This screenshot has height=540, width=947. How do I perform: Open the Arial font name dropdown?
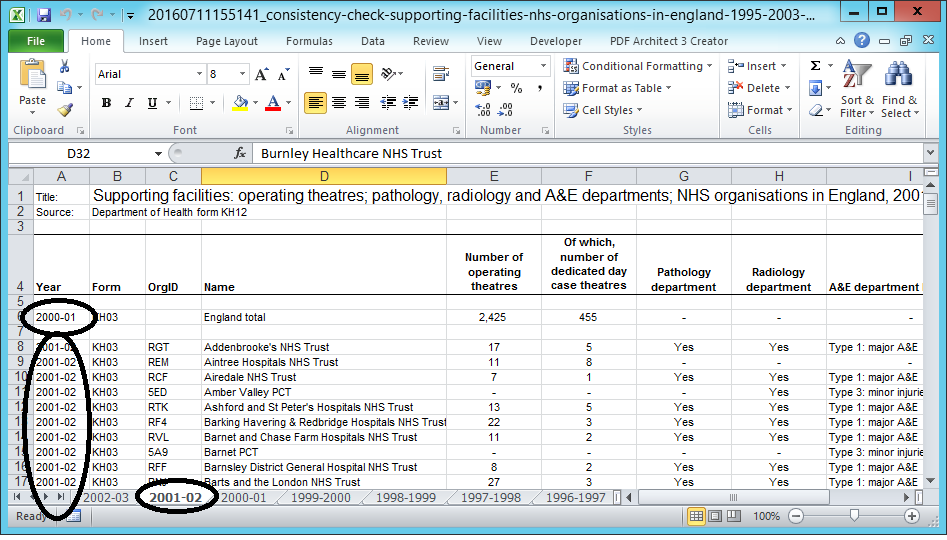(199, 74)
